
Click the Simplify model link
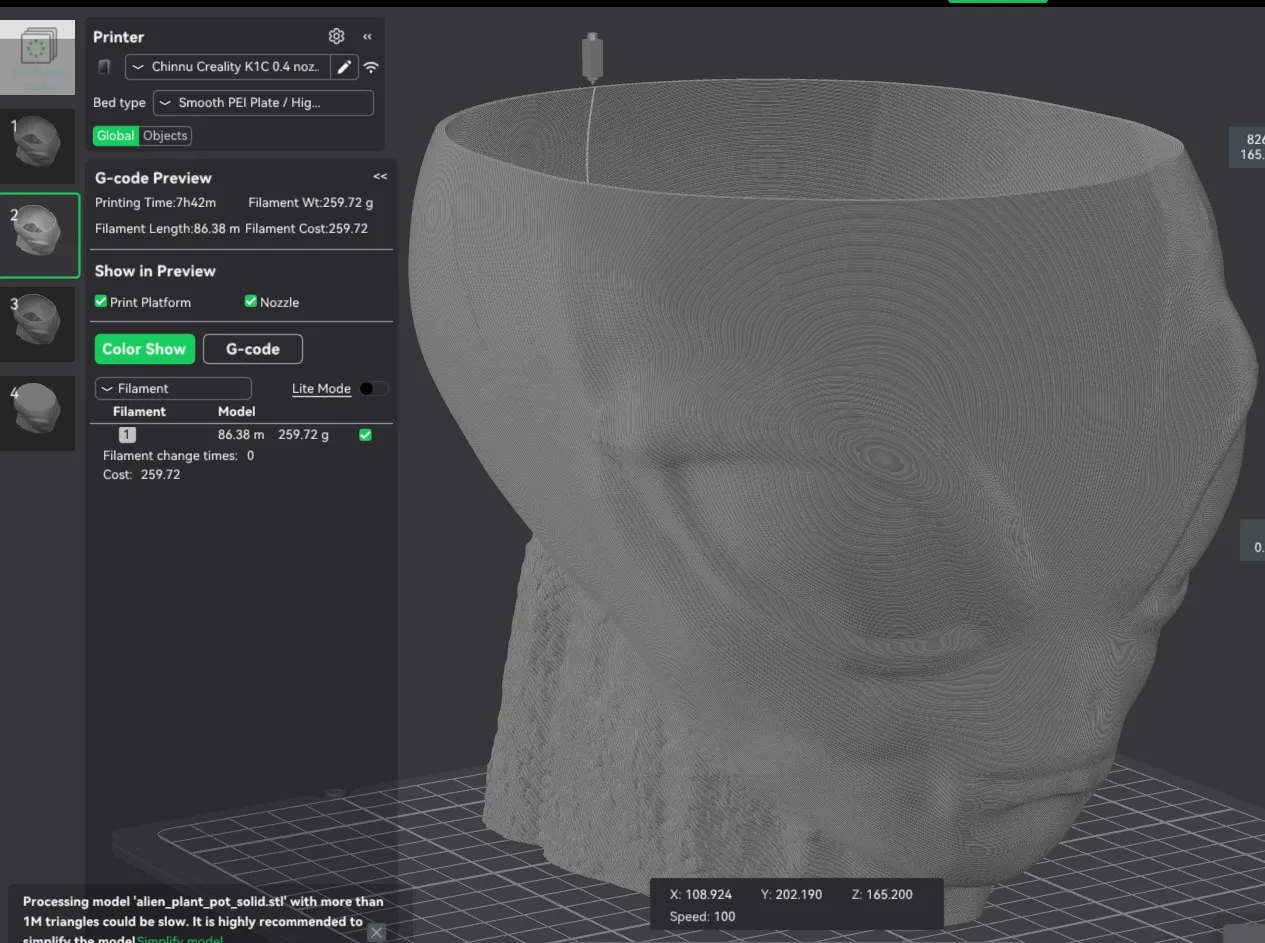point(180,938)
